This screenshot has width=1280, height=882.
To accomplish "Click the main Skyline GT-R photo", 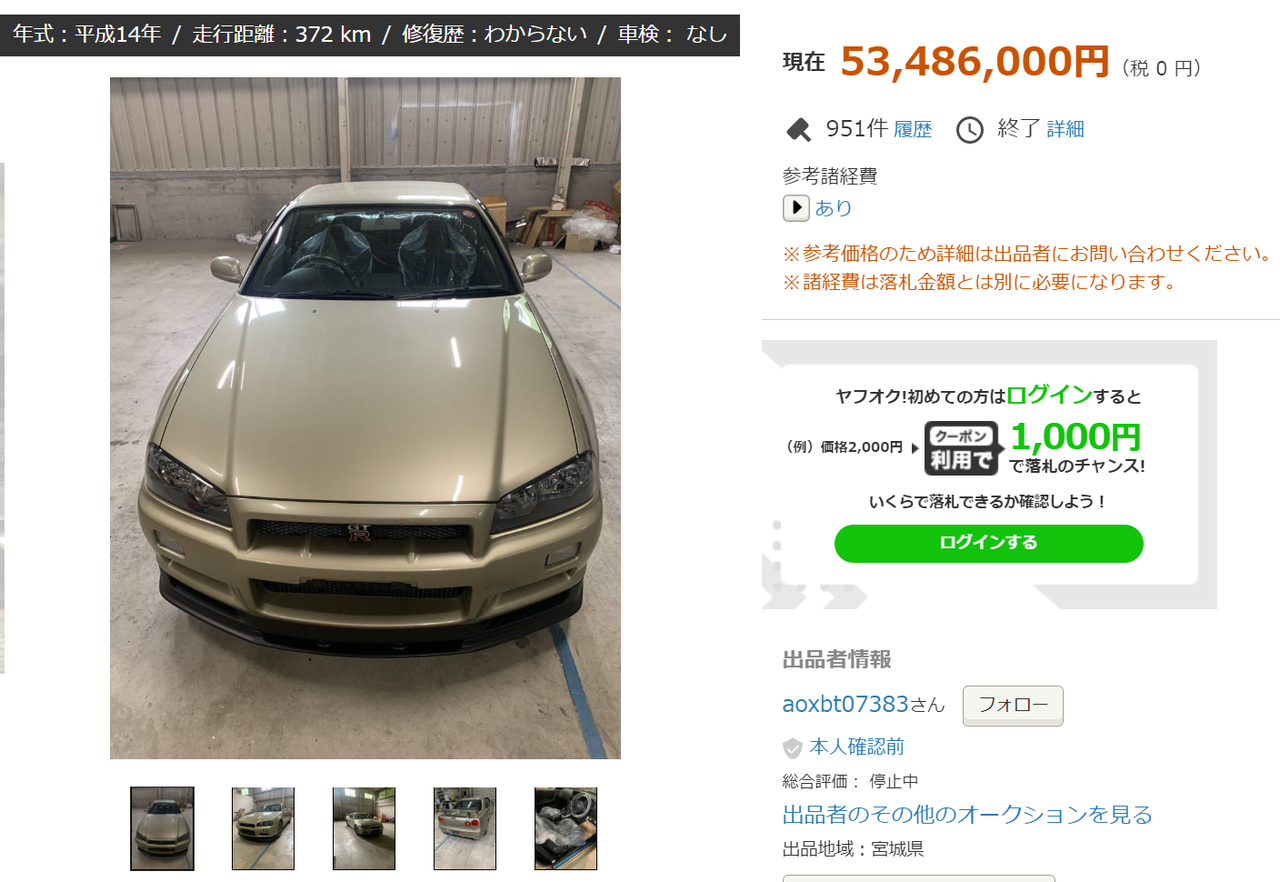I will pyautogui.click(x=365, y=418).
